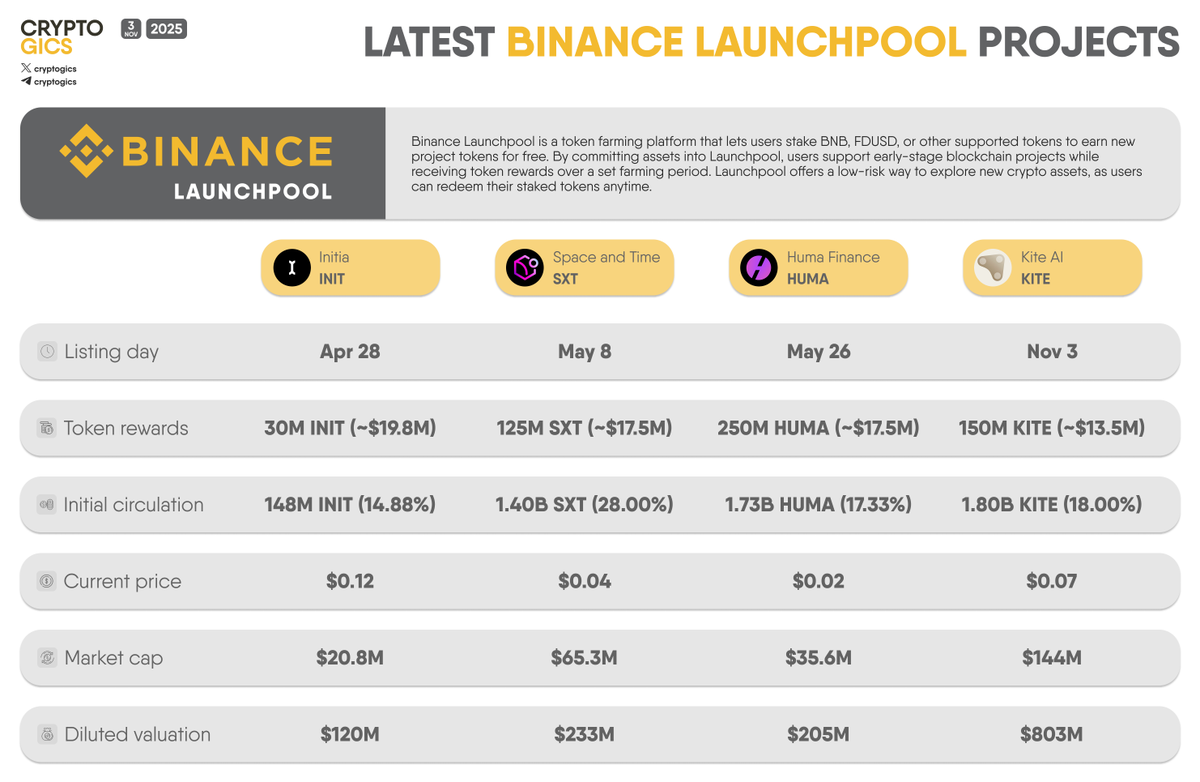Click the Space and Time SXT logo
1200x782 pixels.
(x=525, y=268)
